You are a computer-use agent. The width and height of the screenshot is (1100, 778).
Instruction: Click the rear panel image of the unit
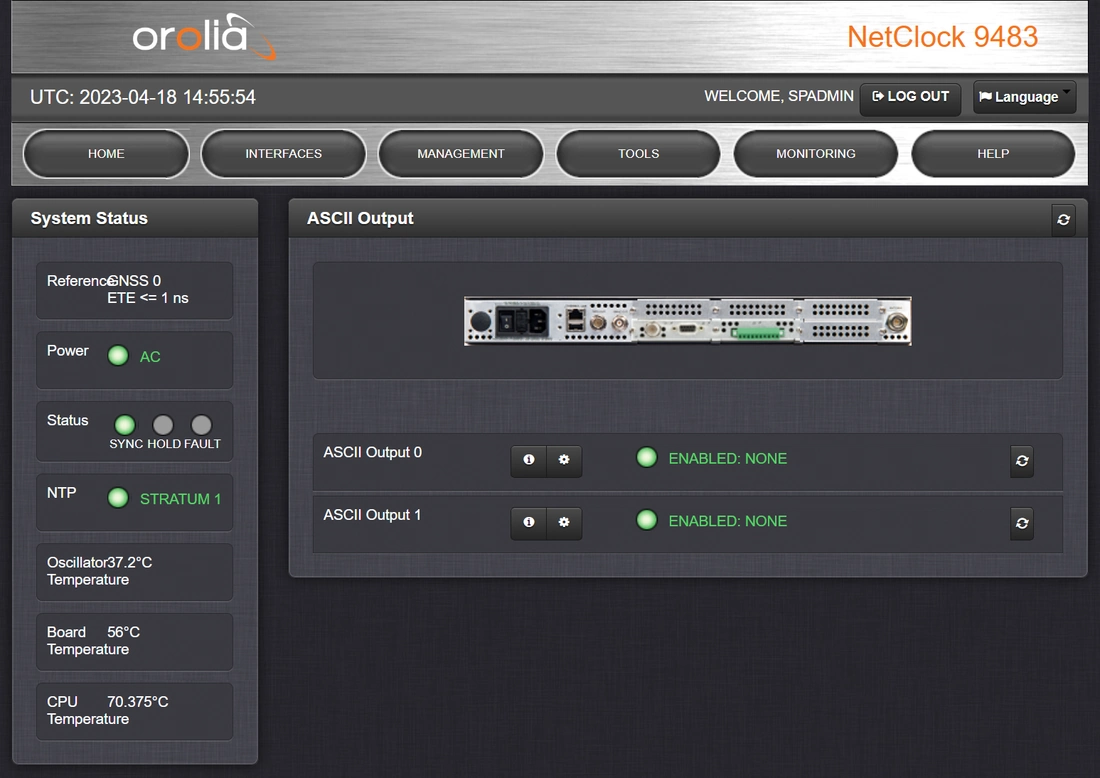(688, 321)
